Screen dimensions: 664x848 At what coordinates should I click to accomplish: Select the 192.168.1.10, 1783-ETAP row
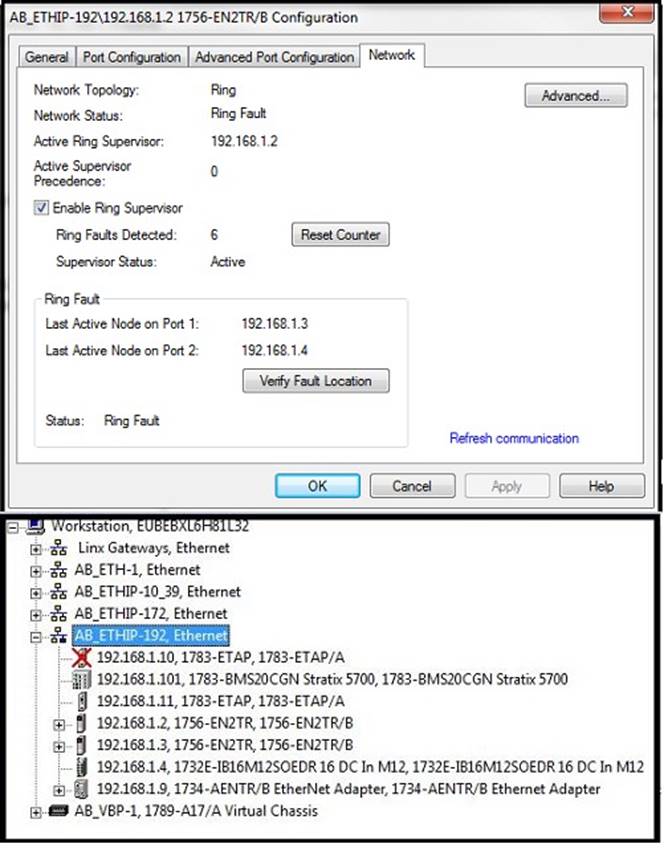pos(221,658)
